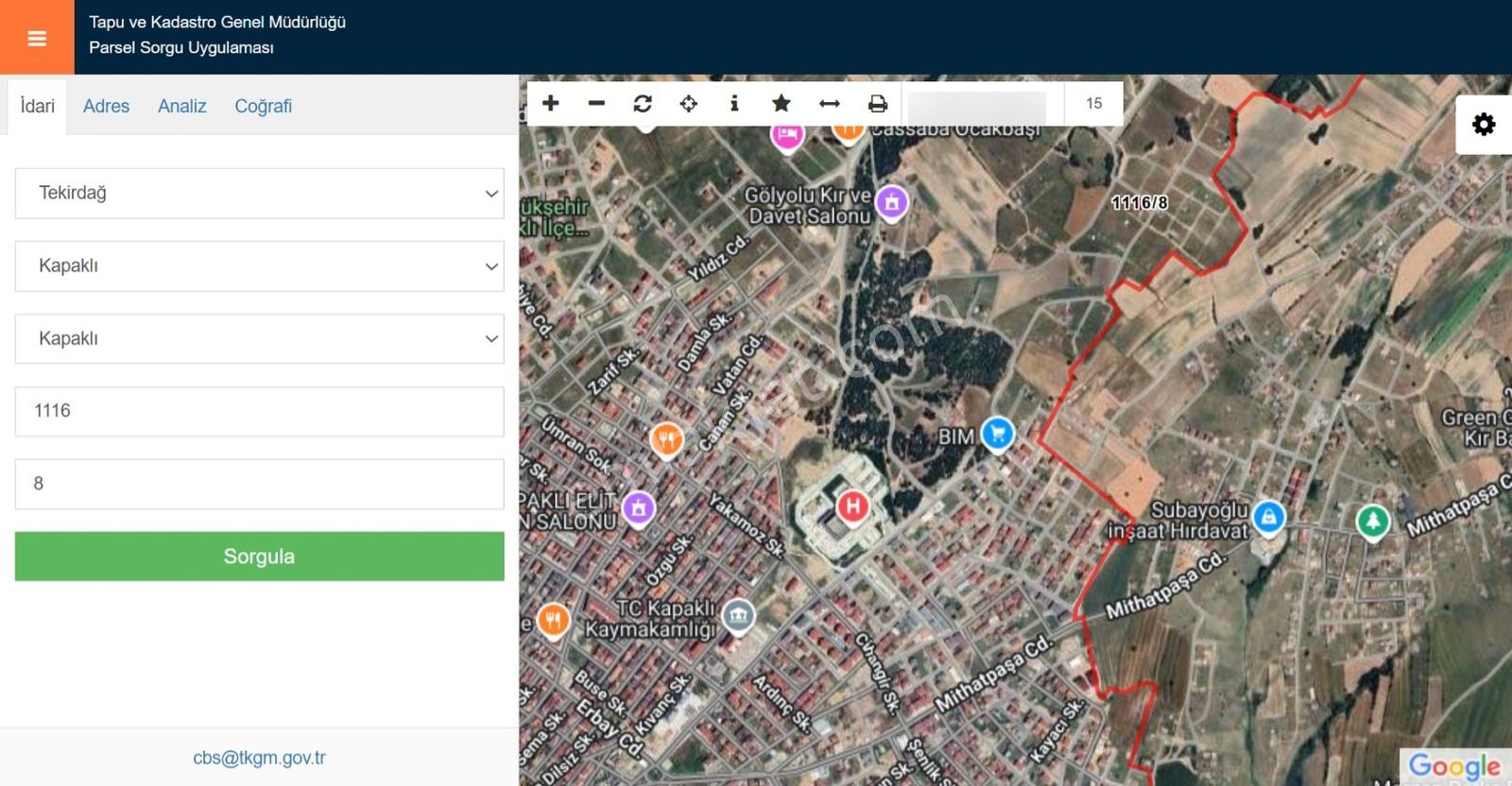Click the green Sorgula button
The height and width of the screenshot is (786, 1512).
(260, 556)
